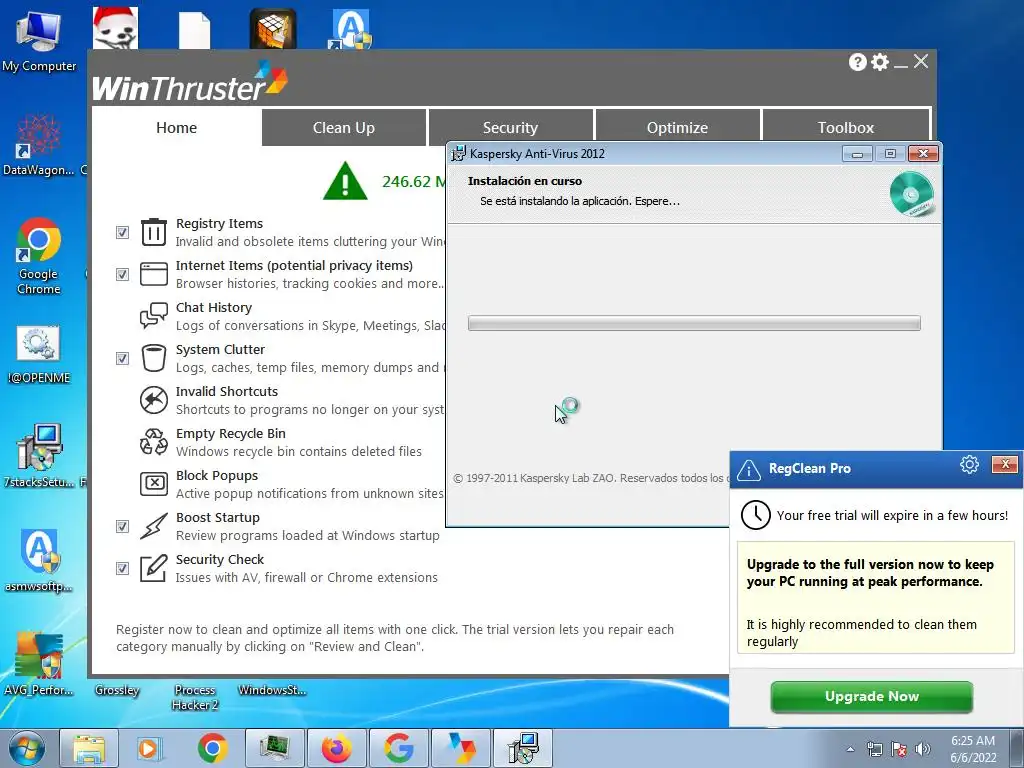This screenshot has height=768, width=1024.
Task: Click Google icon in taskbar
Action: [398, 748]
